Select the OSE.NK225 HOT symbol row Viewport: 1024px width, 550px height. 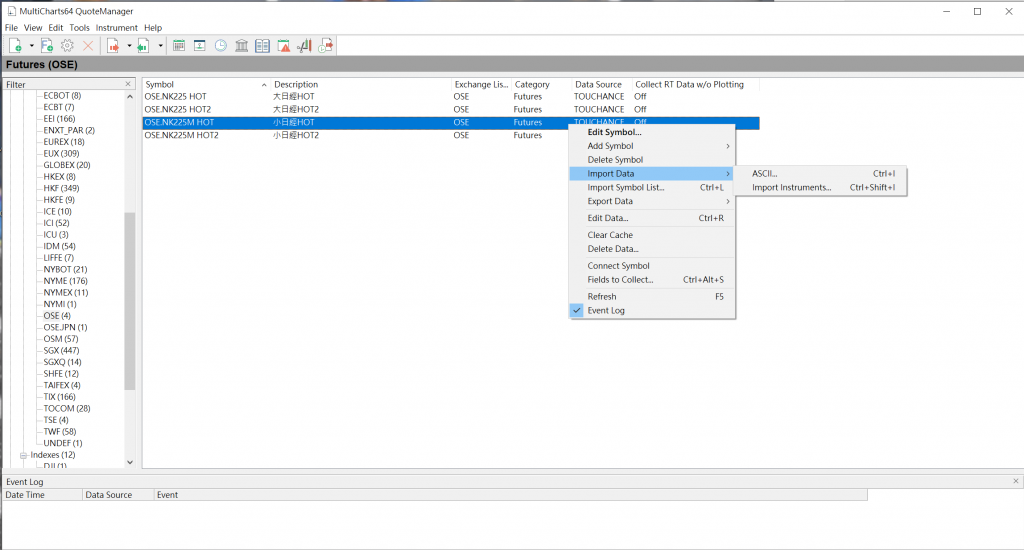(451, 96)
